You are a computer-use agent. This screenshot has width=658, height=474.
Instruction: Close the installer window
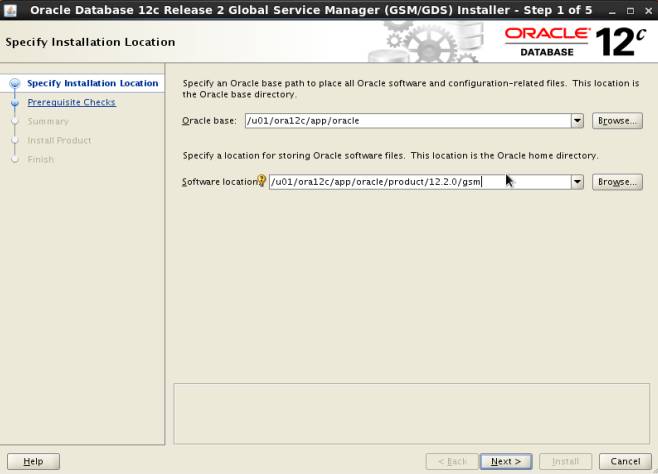[x=648, y=11]
